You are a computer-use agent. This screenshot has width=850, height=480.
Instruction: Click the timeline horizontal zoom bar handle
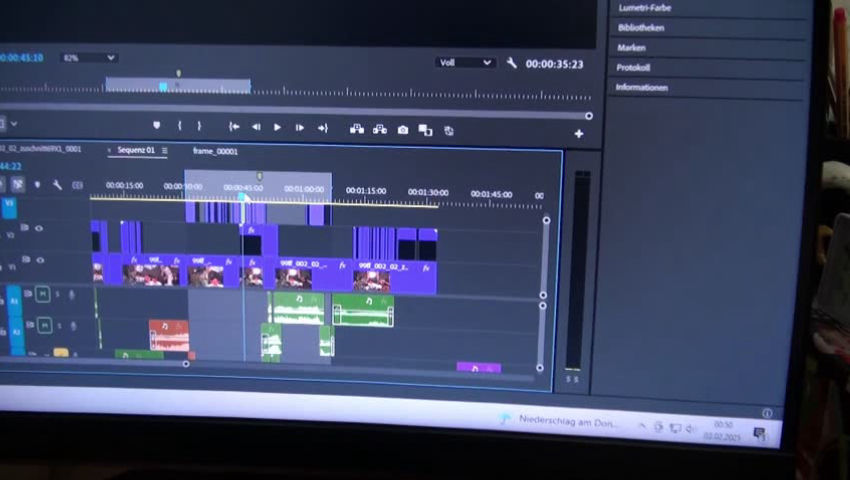(186, 363)
